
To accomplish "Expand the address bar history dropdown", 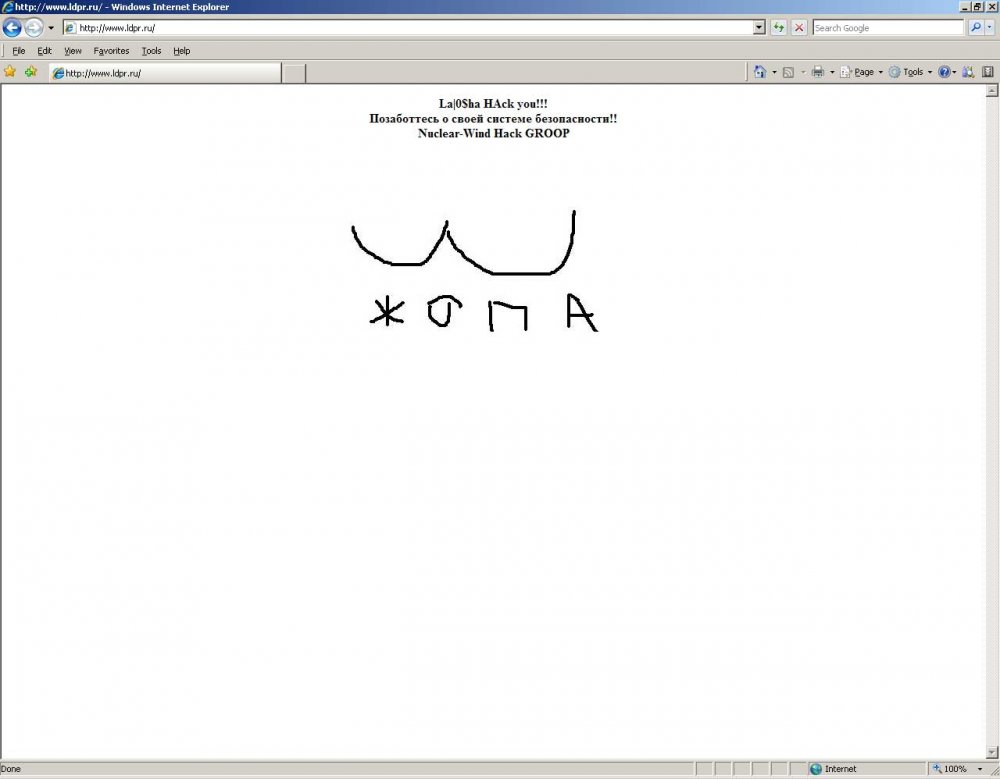I will 759,28.
